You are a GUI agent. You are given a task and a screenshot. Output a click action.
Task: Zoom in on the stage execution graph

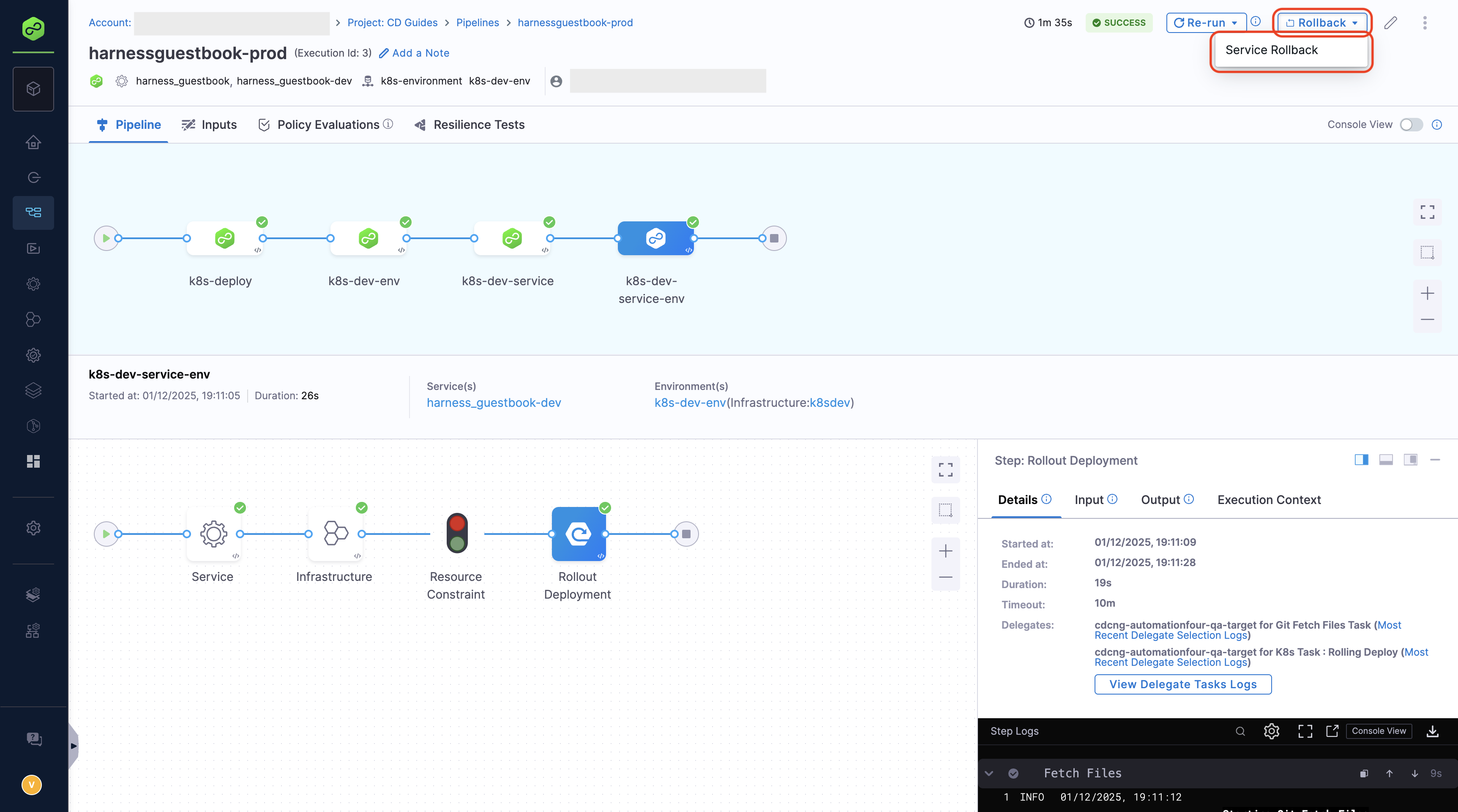[x=945, y=551]
